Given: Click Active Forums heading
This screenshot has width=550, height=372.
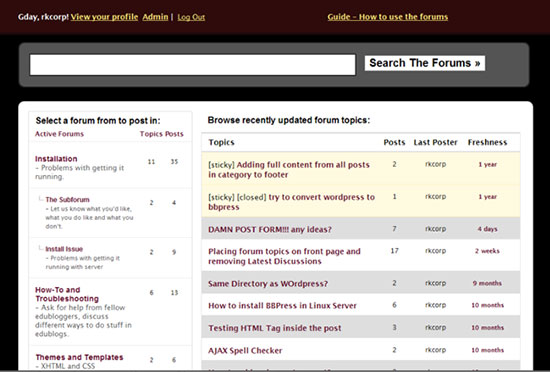Looking at the screenshot, I should click(59, 134).
